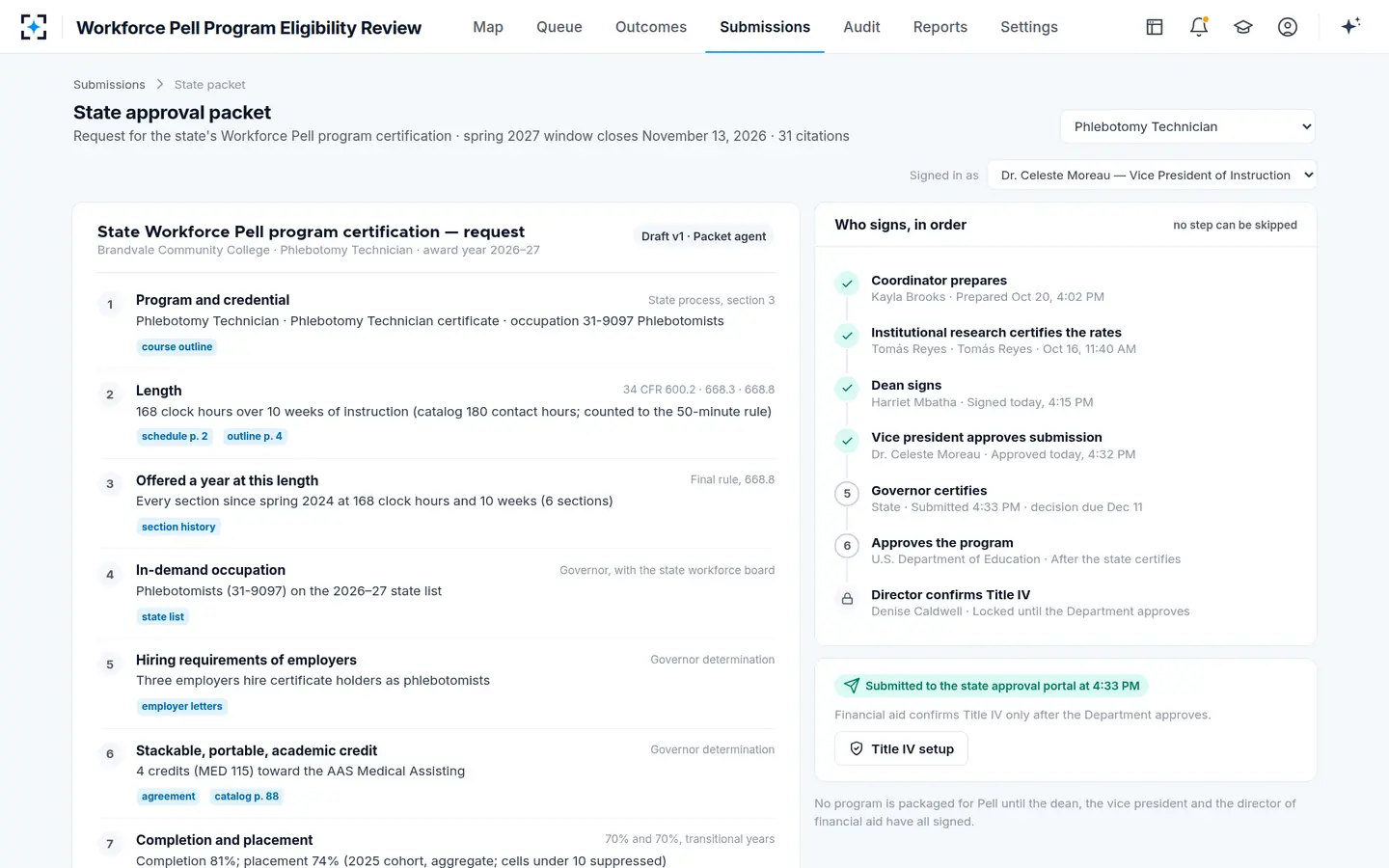
Task: Click the app logo icon
Action: click(x=34, y=27)
